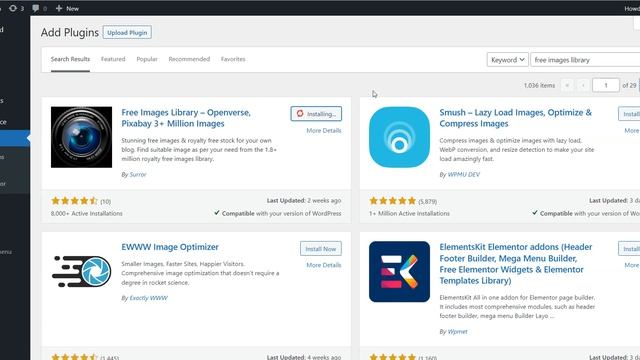Click Add Plugins page heading
The image size is (640, 360).
70,32
